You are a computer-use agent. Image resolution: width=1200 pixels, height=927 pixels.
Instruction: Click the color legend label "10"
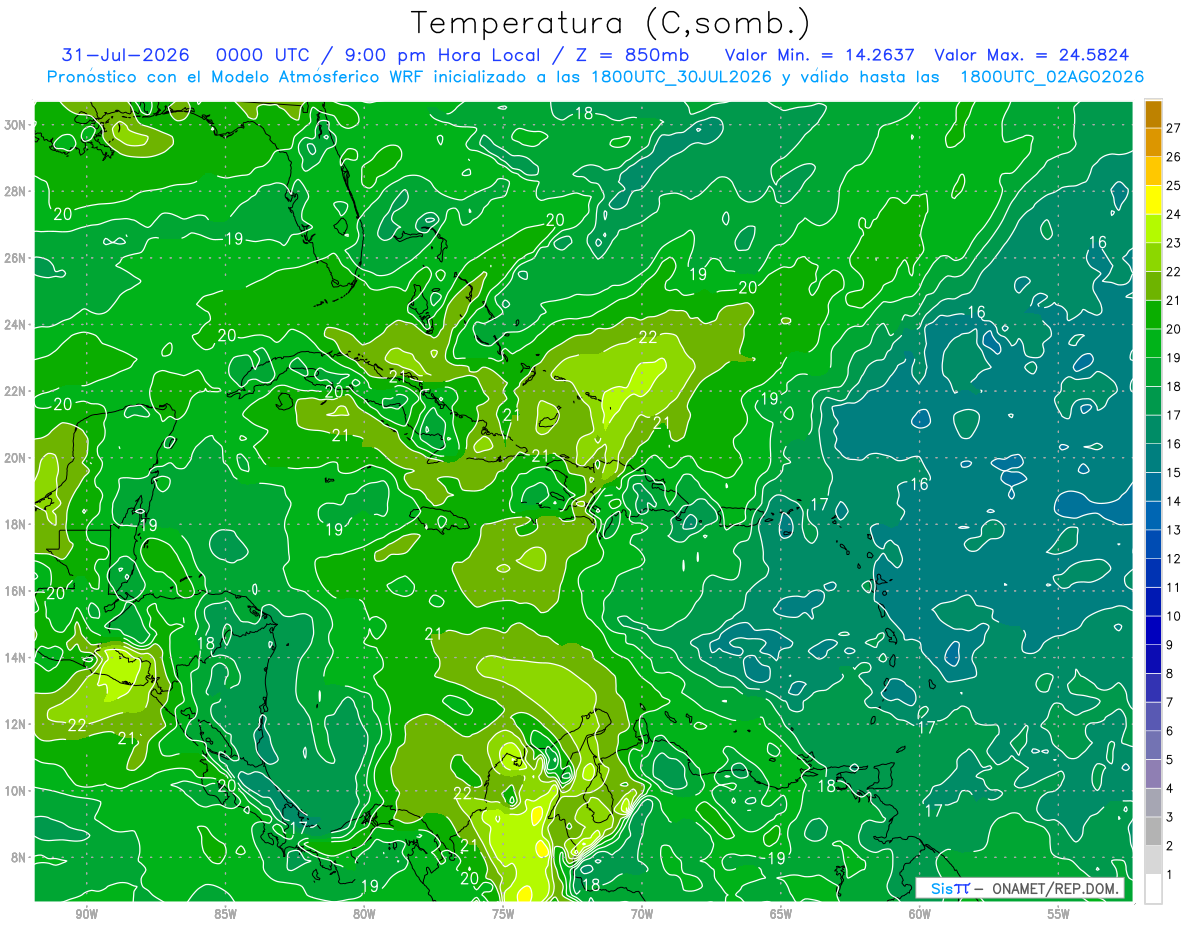[1173, 616]
